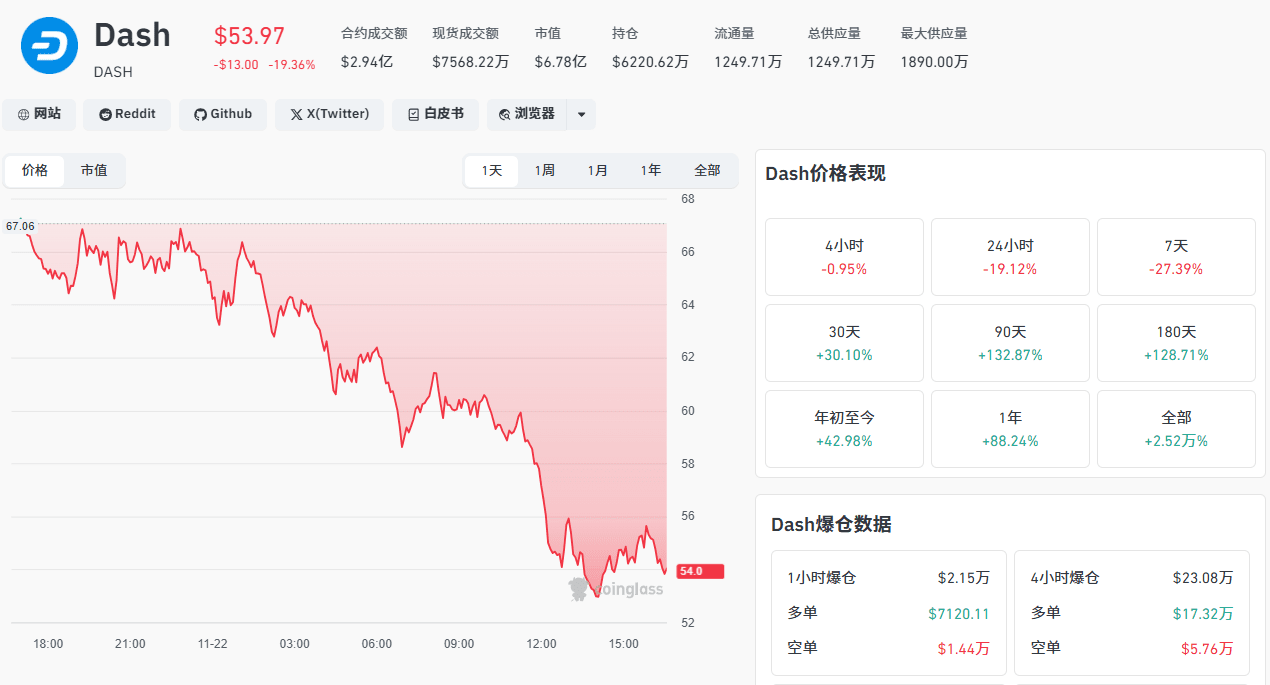
Task: Open the Github icon link
Action: coord(200,114)
